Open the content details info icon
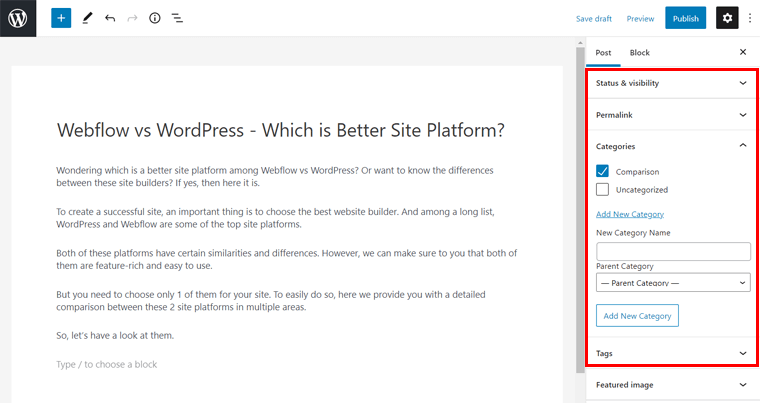Screen dimensions: 760x403 click(155, 18)
